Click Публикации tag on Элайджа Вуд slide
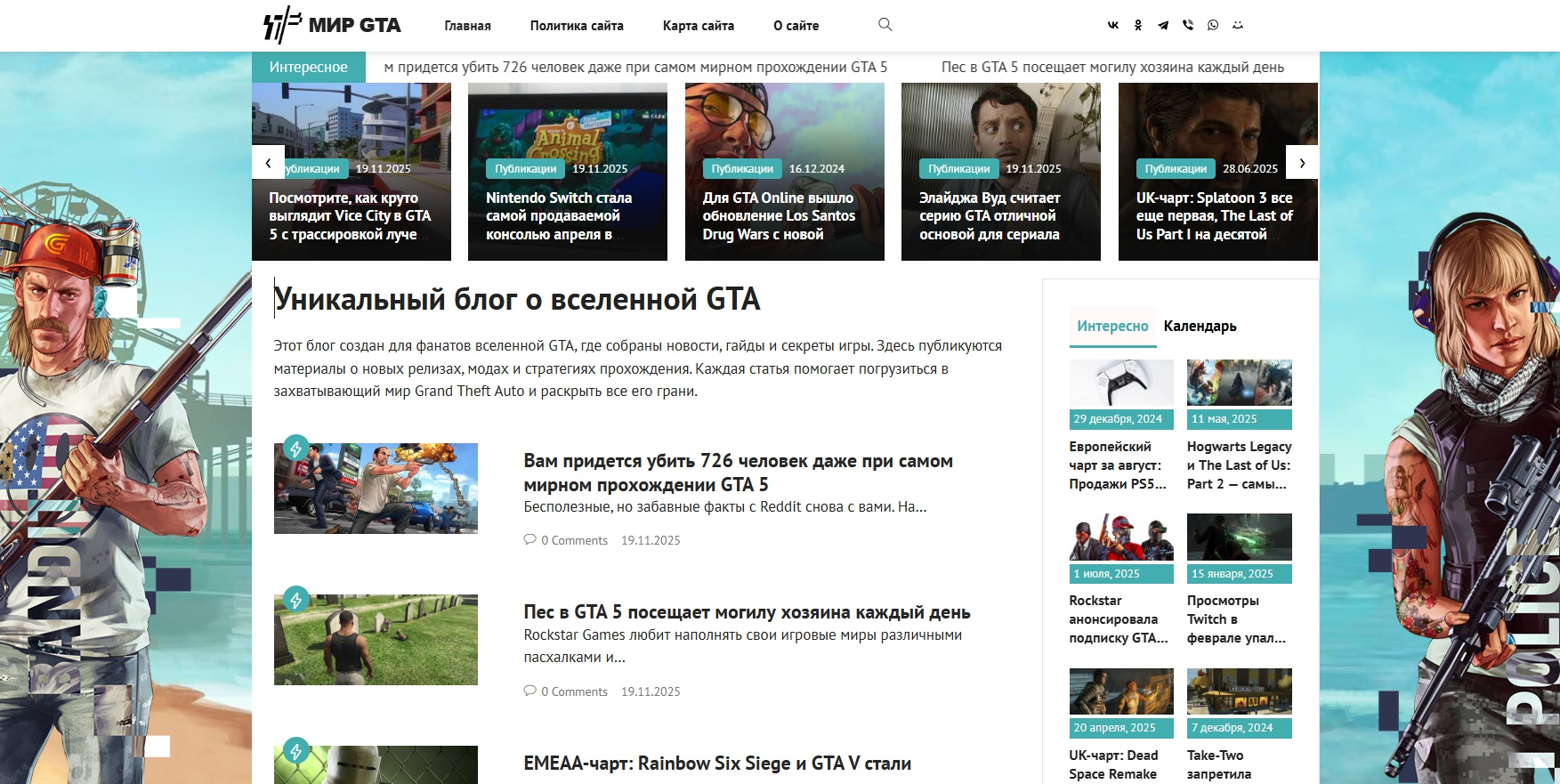Image resolution: width=1560 pixels, height=784 pixels. pyautogui.click(x=958, y=169)
